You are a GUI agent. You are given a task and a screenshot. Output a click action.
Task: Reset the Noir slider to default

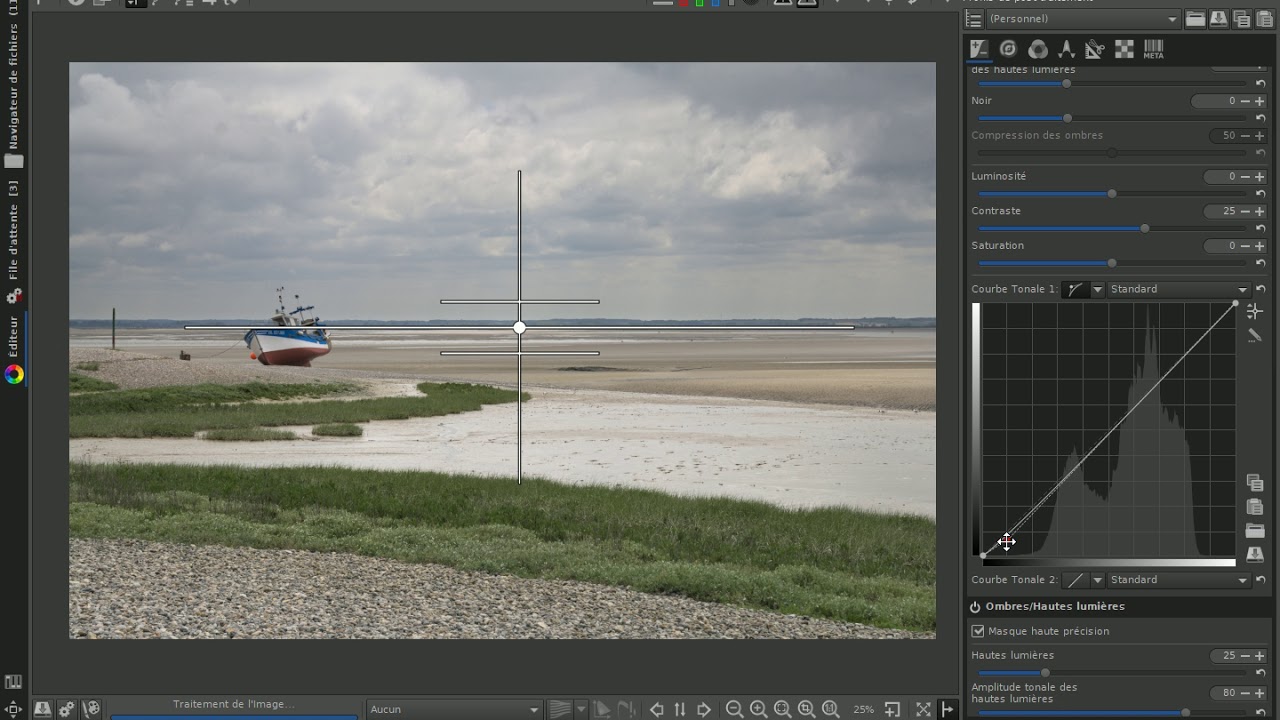[x=1260, y=118]
